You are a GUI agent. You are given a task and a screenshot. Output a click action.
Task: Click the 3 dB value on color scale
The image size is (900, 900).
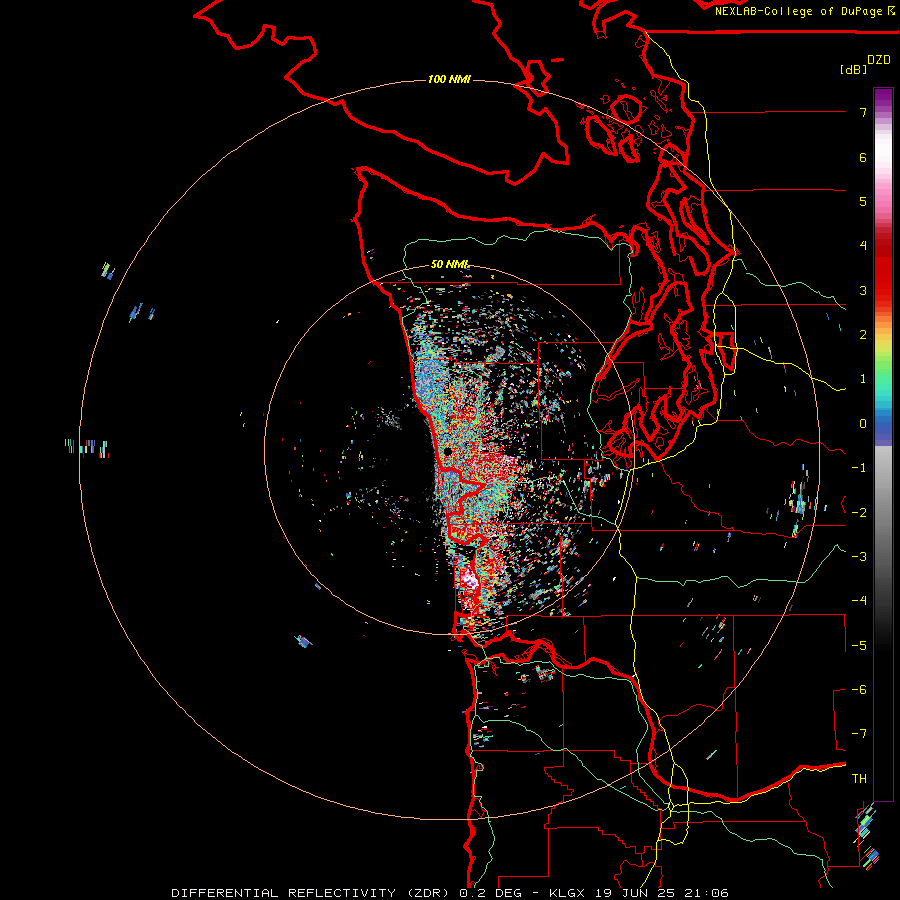pyautogui.click(x=863, y=290)
